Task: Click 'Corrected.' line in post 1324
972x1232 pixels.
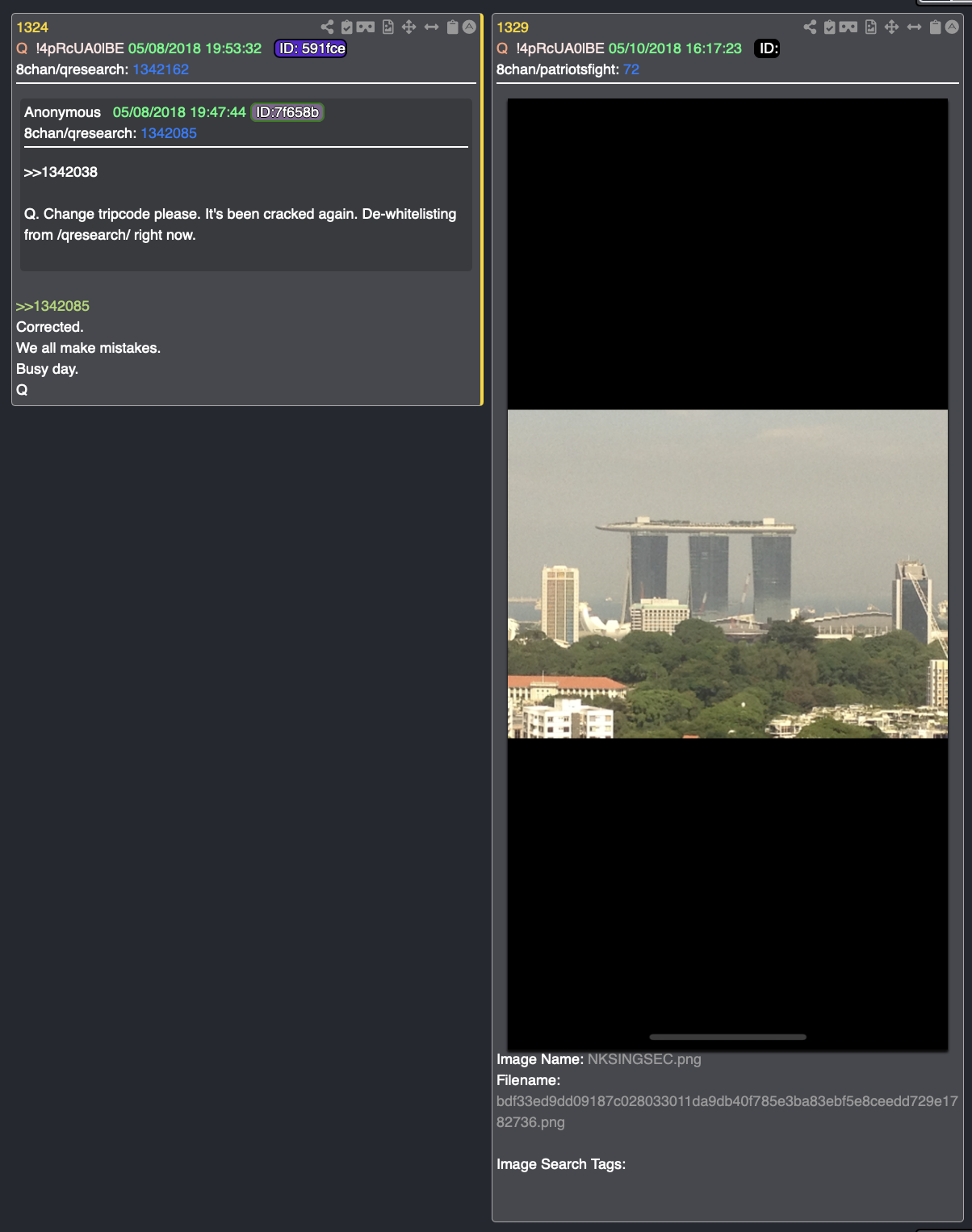Action: pyautogui.click(x=50, y=327)
